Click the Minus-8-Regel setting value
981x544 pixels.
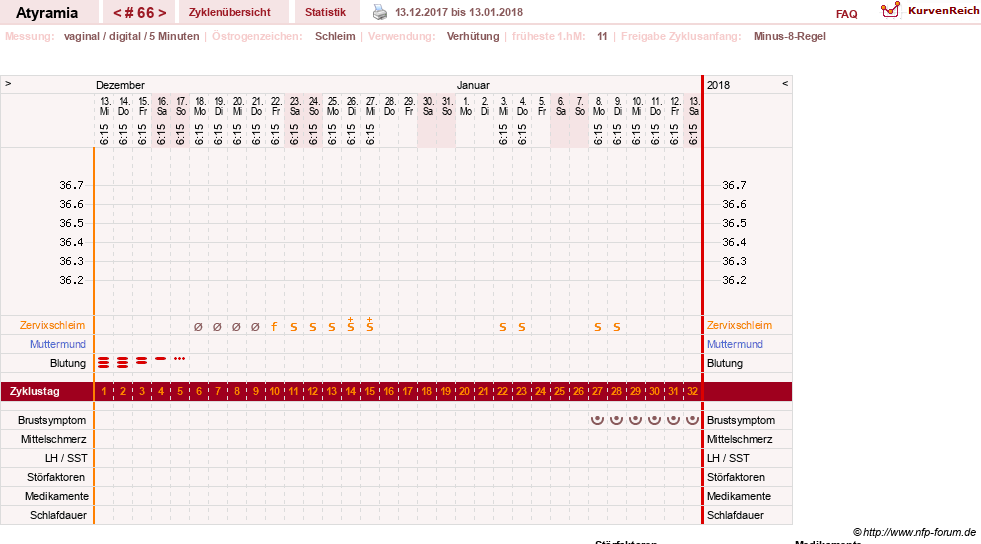(790, 36)
